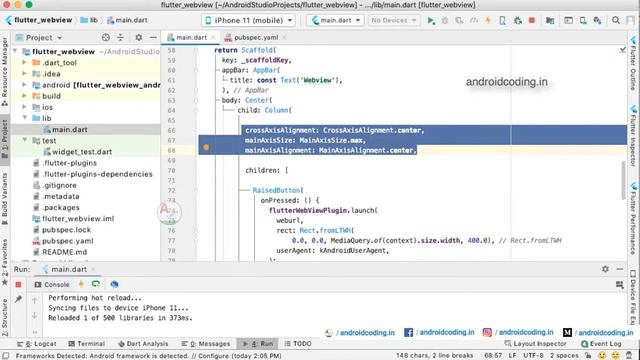Open the TODO tool window tab
640x360 pixels.
coord(298,344)
